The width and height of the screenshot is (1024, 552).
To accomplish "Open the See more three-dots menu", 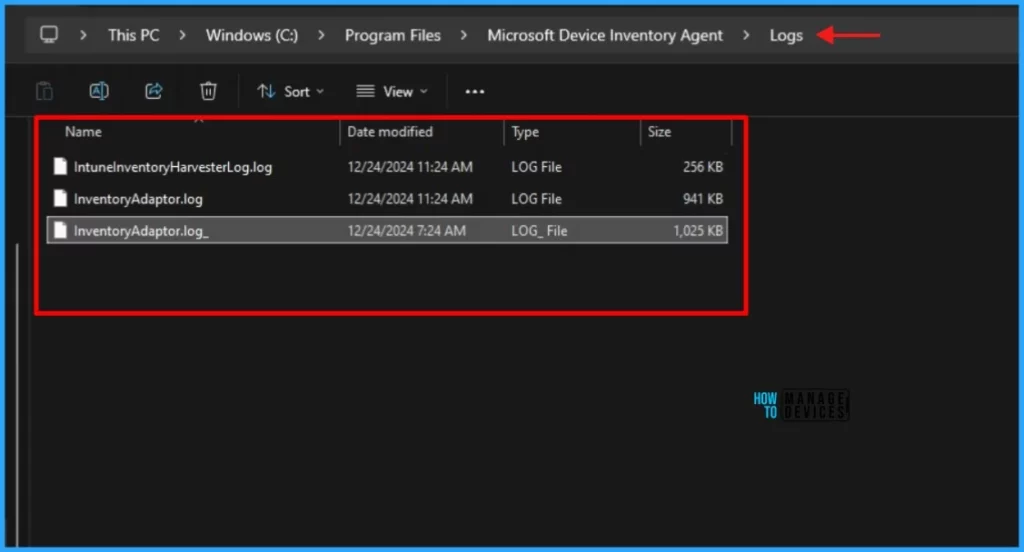I will tap(475, 91).
